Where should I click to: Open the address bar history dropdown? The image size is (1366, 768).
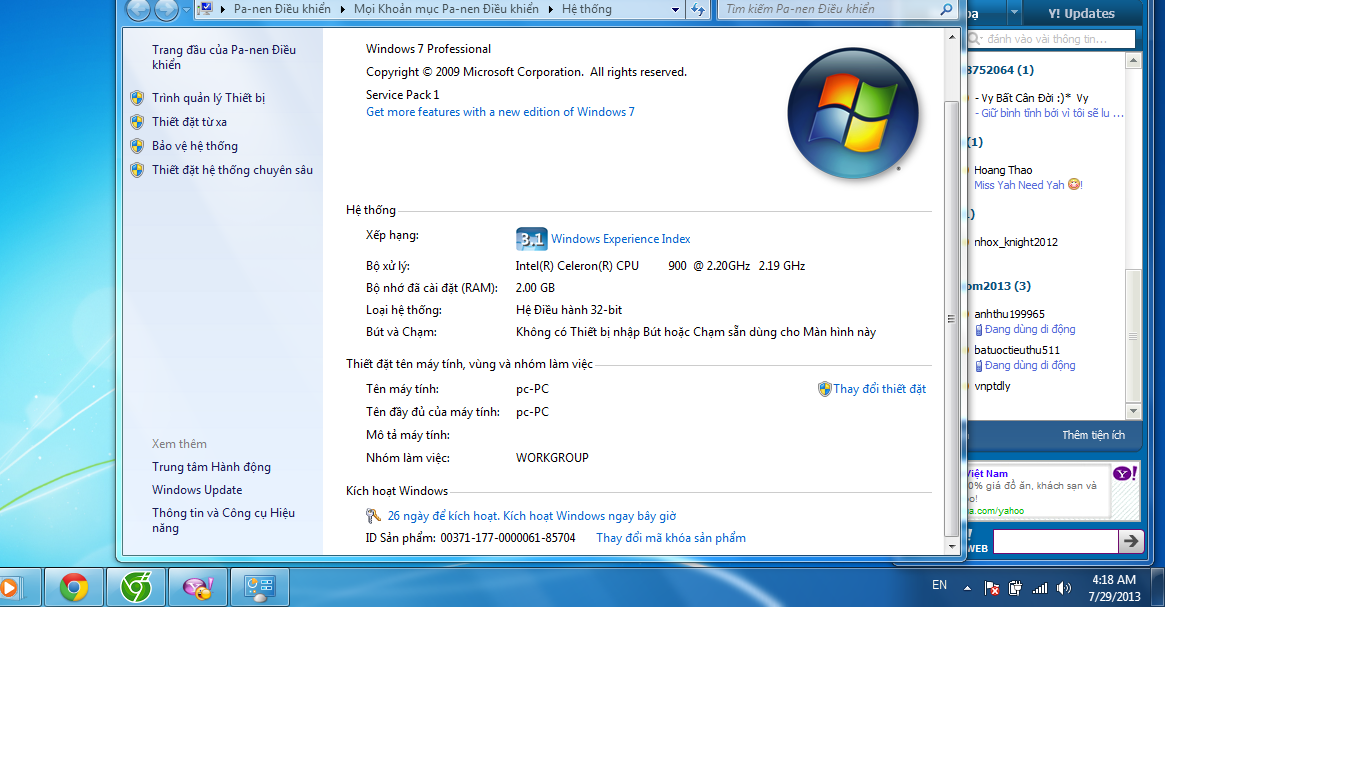pyautogui.click(x=675, y=10)
